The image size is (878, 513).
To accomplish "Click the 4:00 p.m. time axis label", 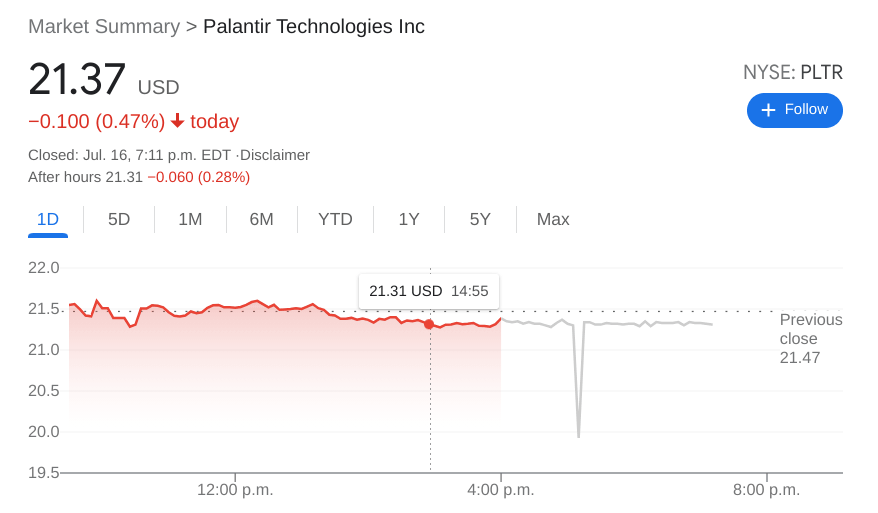I will pyautogui.click(x=501, y=490).
